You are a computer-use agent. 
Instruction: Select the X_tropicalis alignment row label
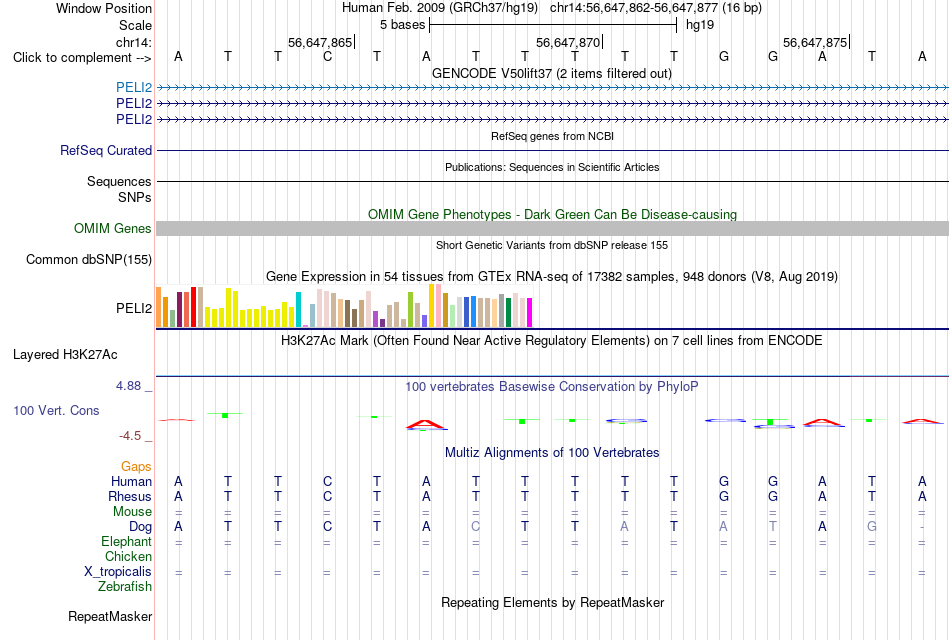[118, 572]
